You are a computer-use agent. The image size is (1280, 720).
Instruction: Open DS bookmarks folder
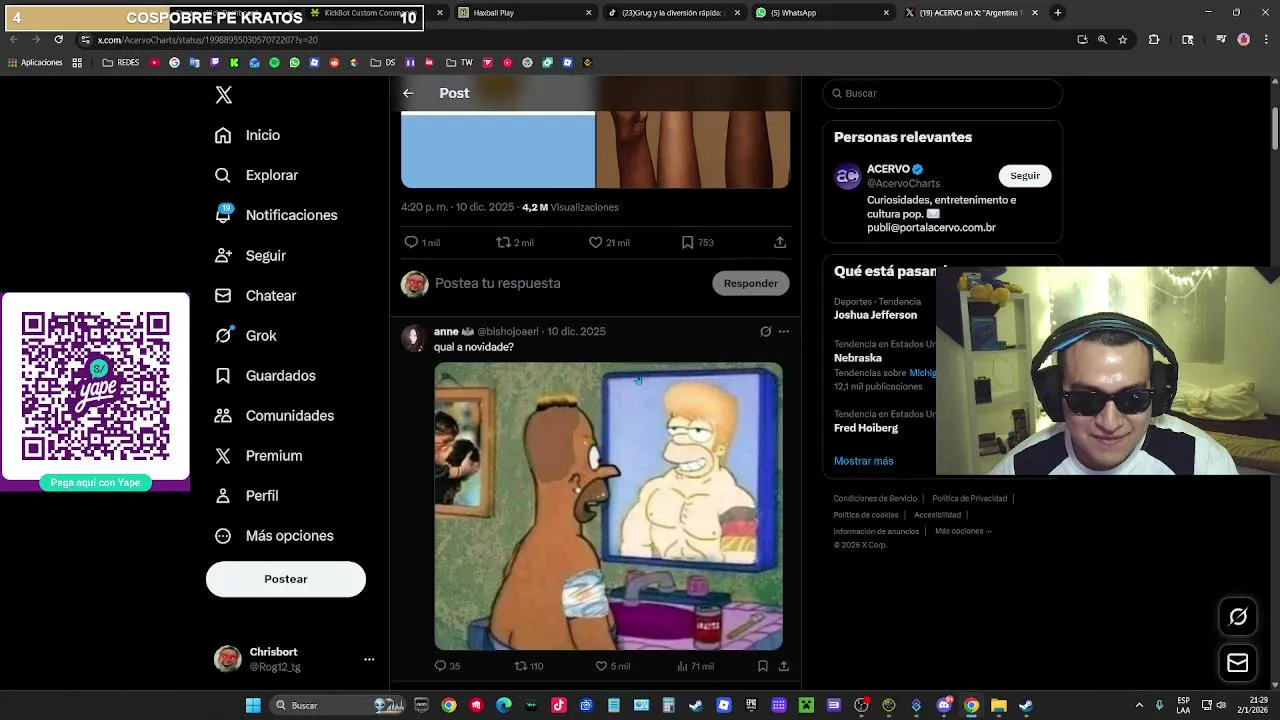click(383, 62)
